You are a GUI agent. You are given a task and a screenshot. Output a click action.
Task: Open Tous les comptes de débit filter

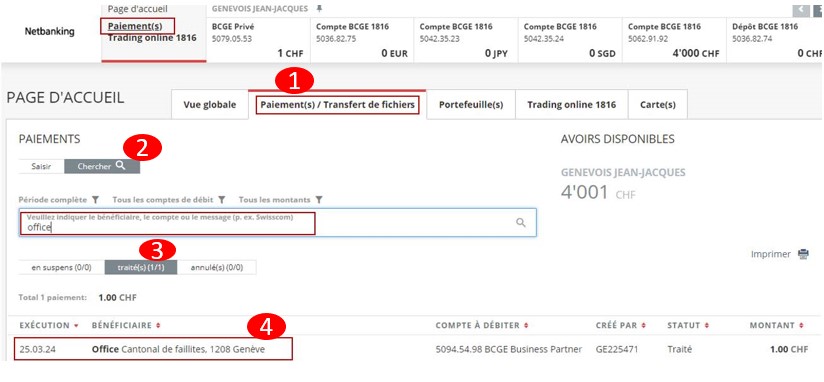(169, 200)
